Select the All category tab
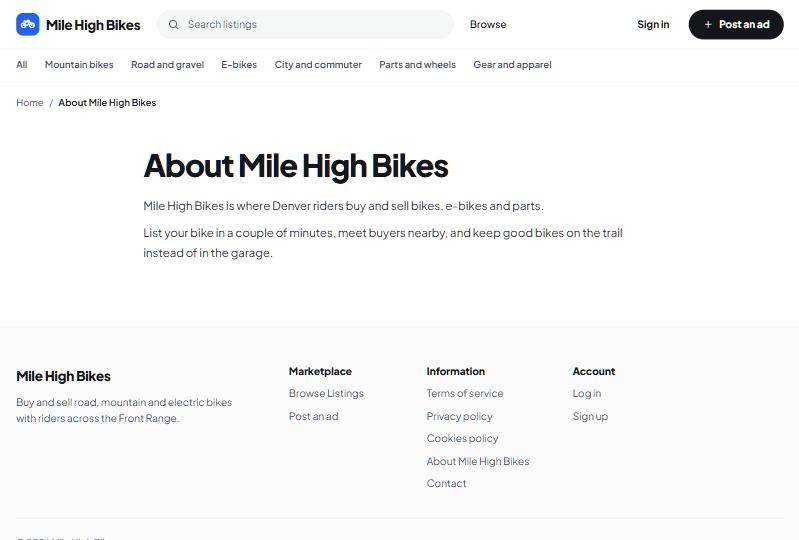 [x=21, y=65]
